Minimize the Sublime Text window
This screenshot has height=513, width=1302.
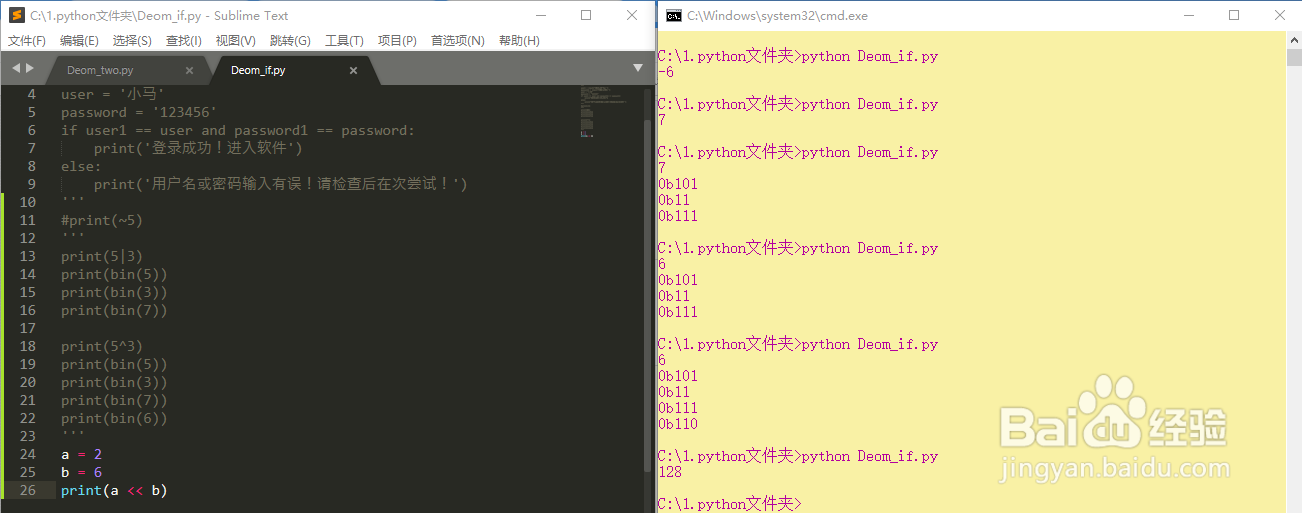pyautogui.click(x=541, y=15)
